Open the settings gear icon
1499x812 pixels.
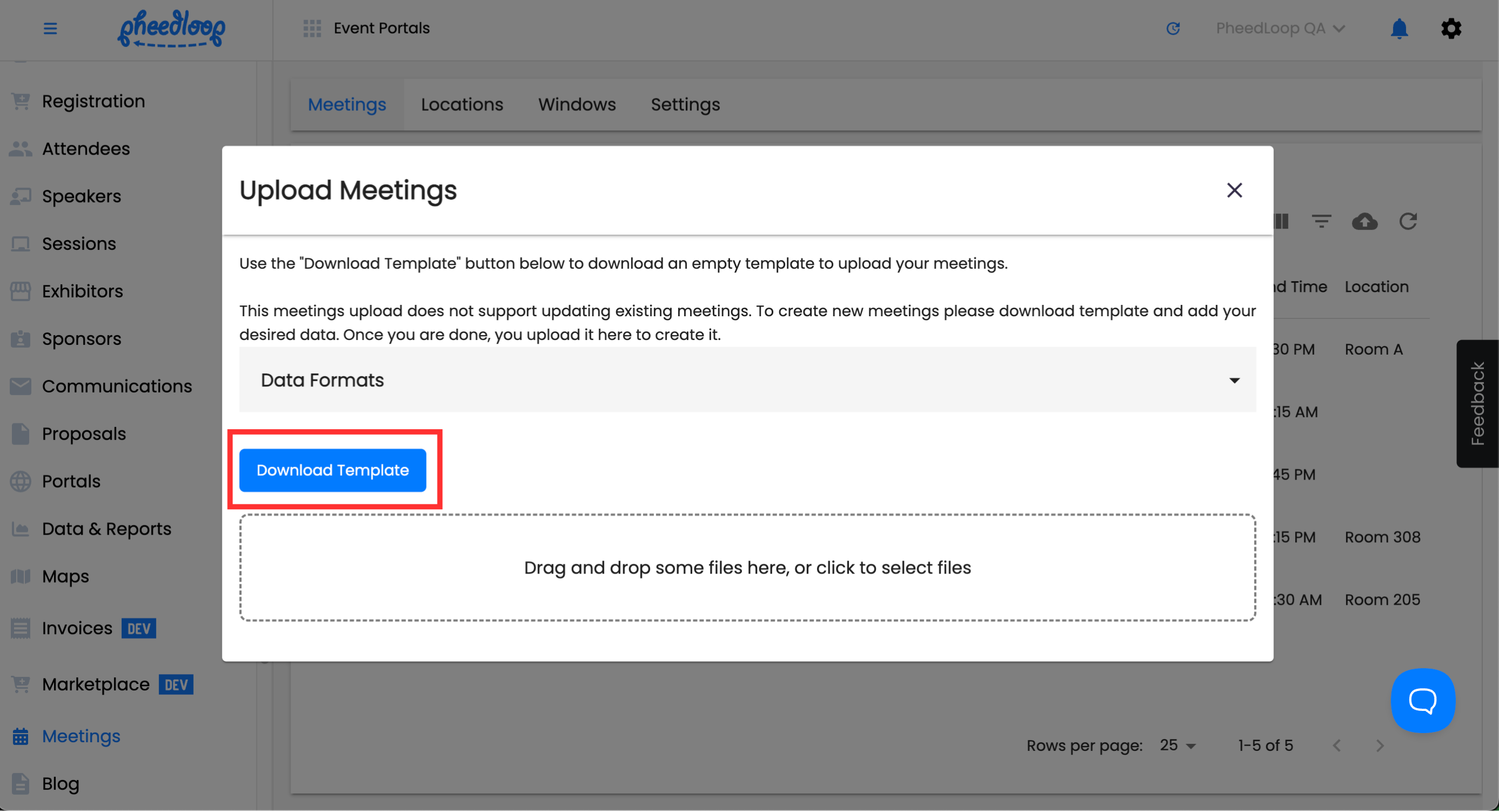1451,29
